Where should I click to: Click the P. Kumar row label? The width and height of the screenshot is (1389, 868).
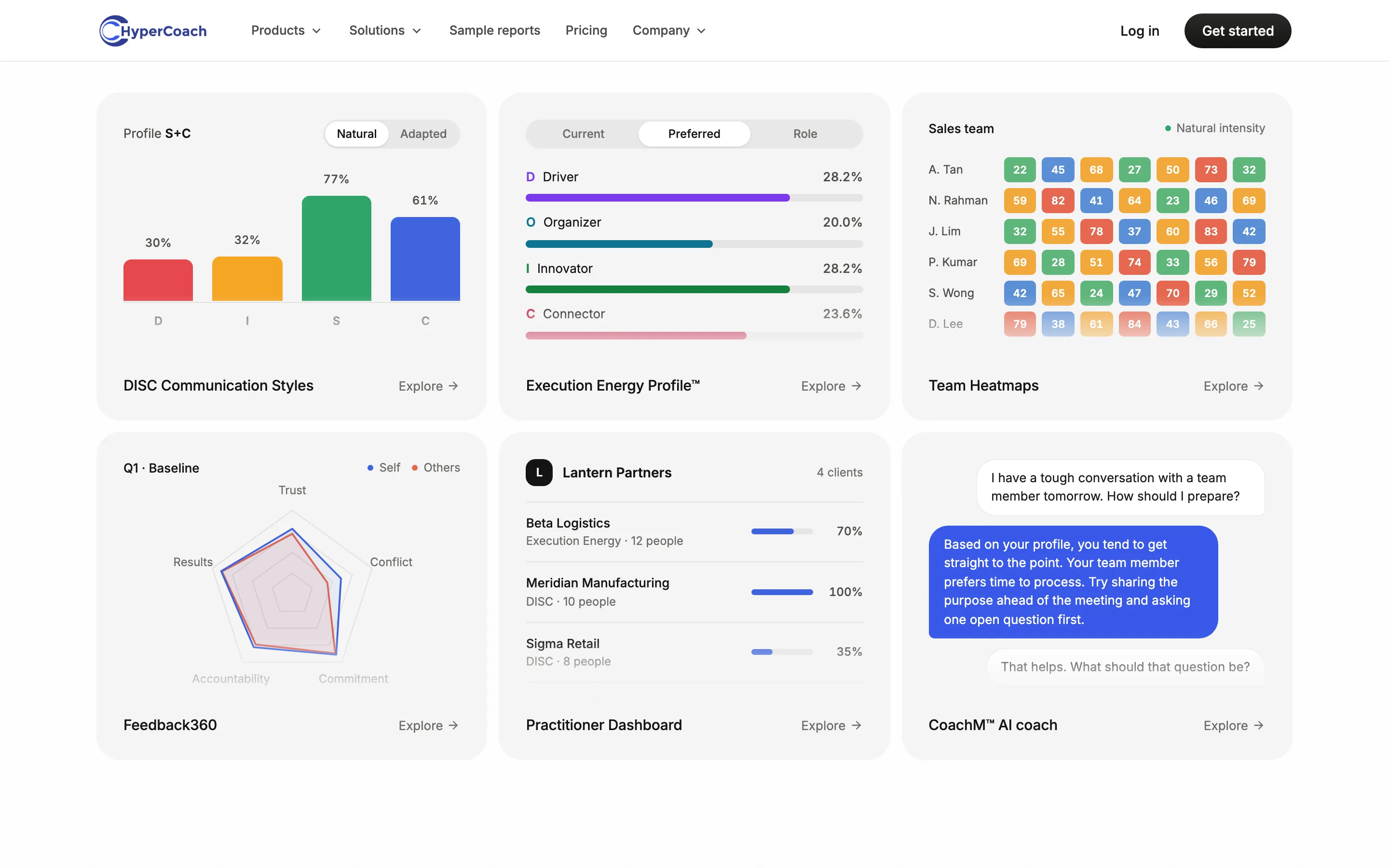click(952, 262)
